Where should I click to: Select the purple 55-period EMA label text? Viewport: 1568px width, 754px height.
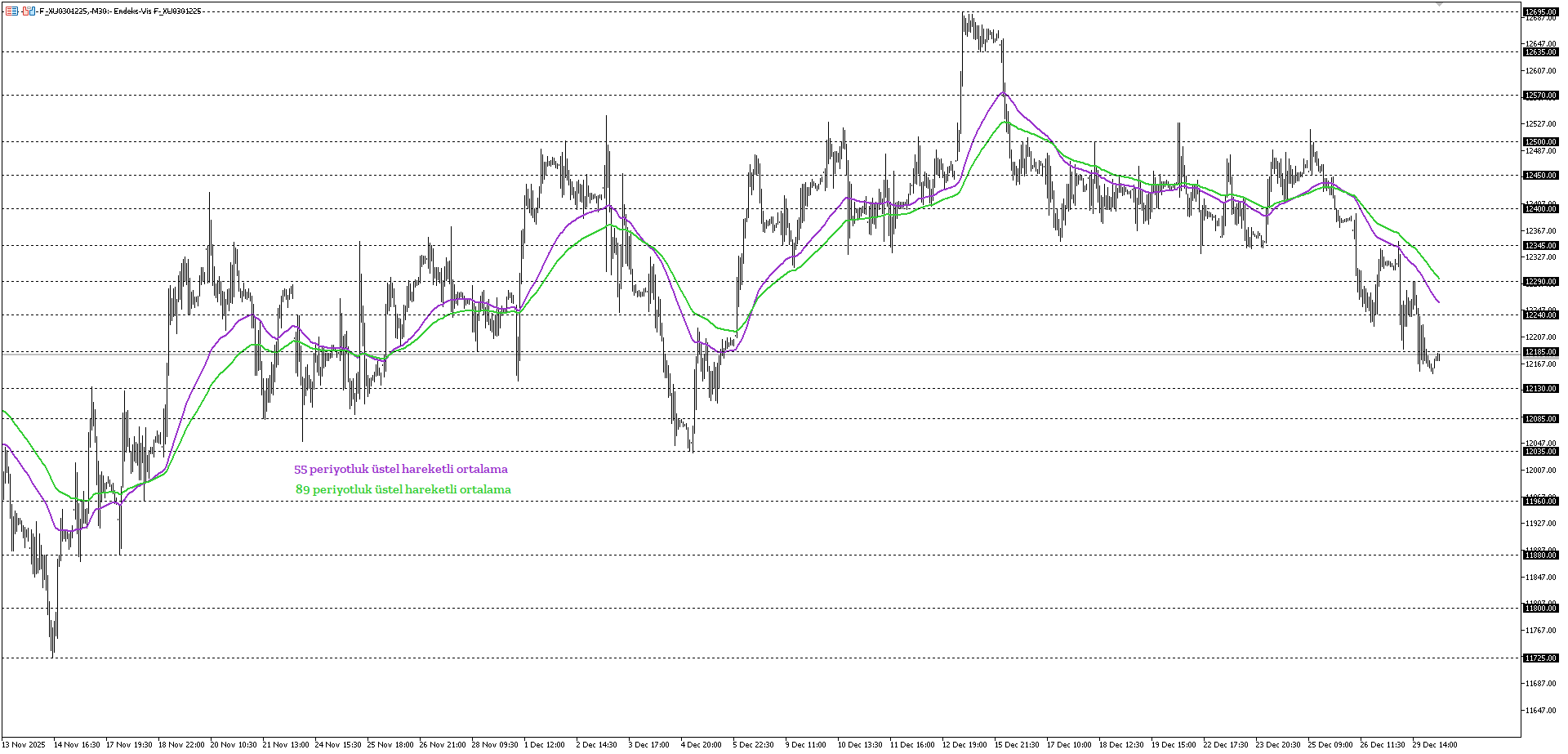coord(400,469)
